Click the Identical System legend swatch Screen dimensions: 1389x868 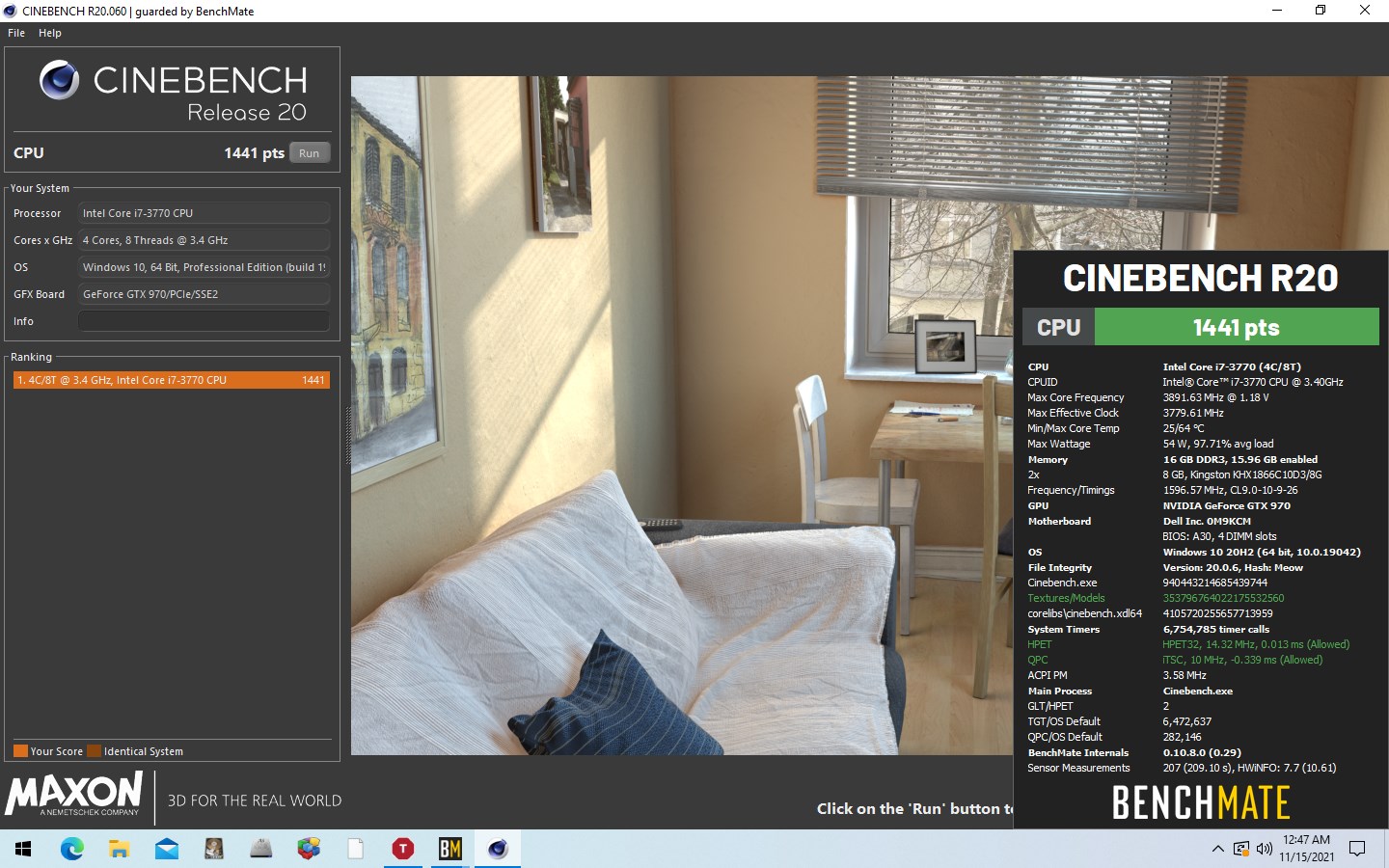coord(94,751)
